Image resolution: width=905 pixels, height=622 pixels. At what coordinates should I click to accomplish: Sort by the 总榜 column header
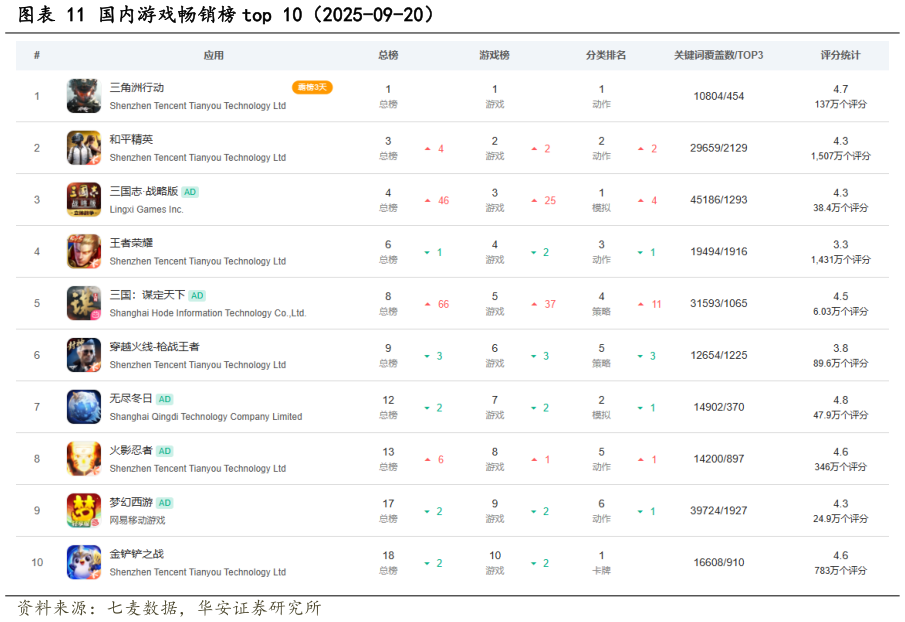388,55
